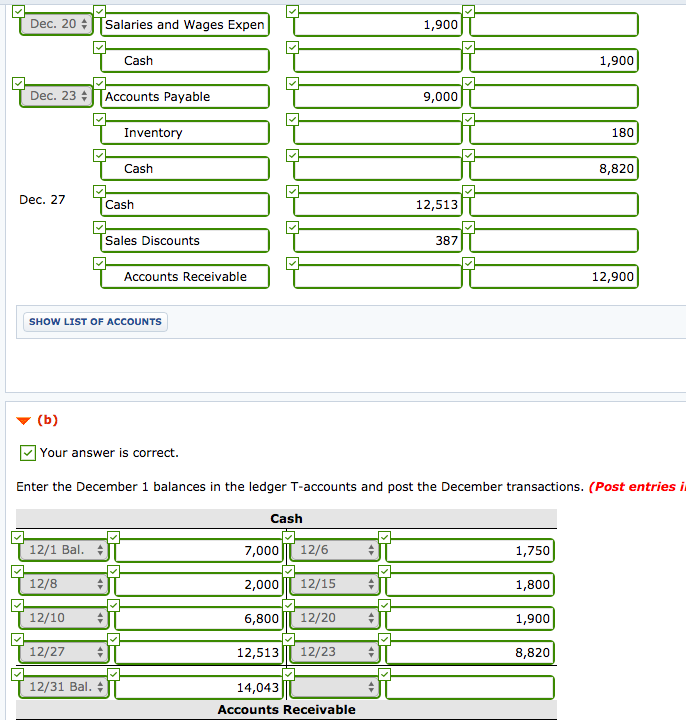Screen dimensions: 686x720
Task: Collapse section (b) with the orange triangle
Action: [x=23, y=420]
